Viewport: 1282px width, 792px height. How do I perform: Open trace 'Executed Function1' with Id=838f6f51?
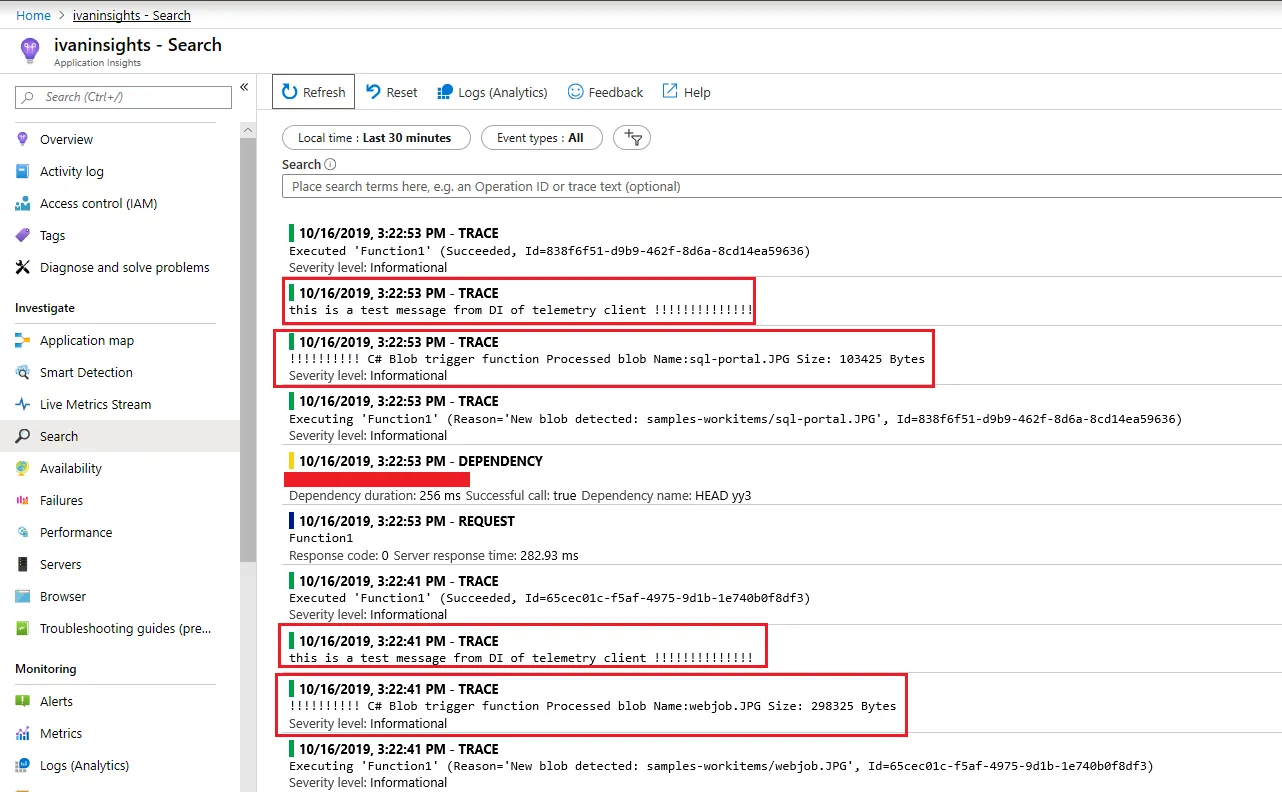[x=781, y=250]
